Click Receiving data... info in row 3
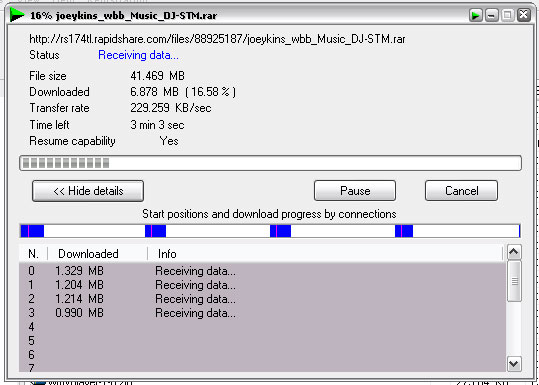The height and width of the screenshot is (385, 539). click(196, 313)
